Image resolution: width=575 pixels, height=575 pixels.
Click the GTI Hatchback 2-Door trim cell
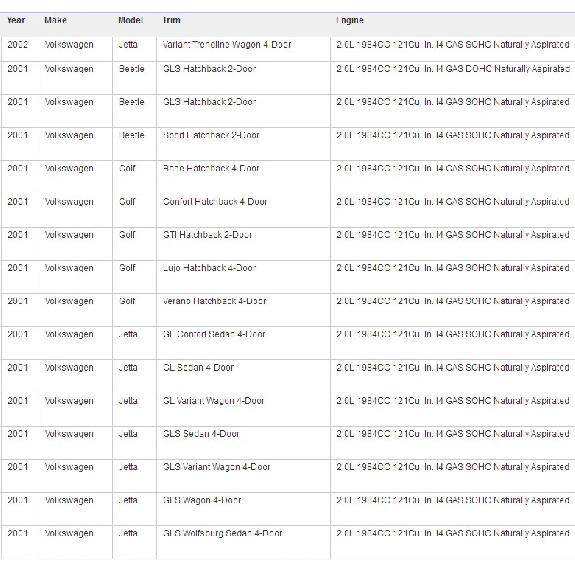tap(208, 235)
